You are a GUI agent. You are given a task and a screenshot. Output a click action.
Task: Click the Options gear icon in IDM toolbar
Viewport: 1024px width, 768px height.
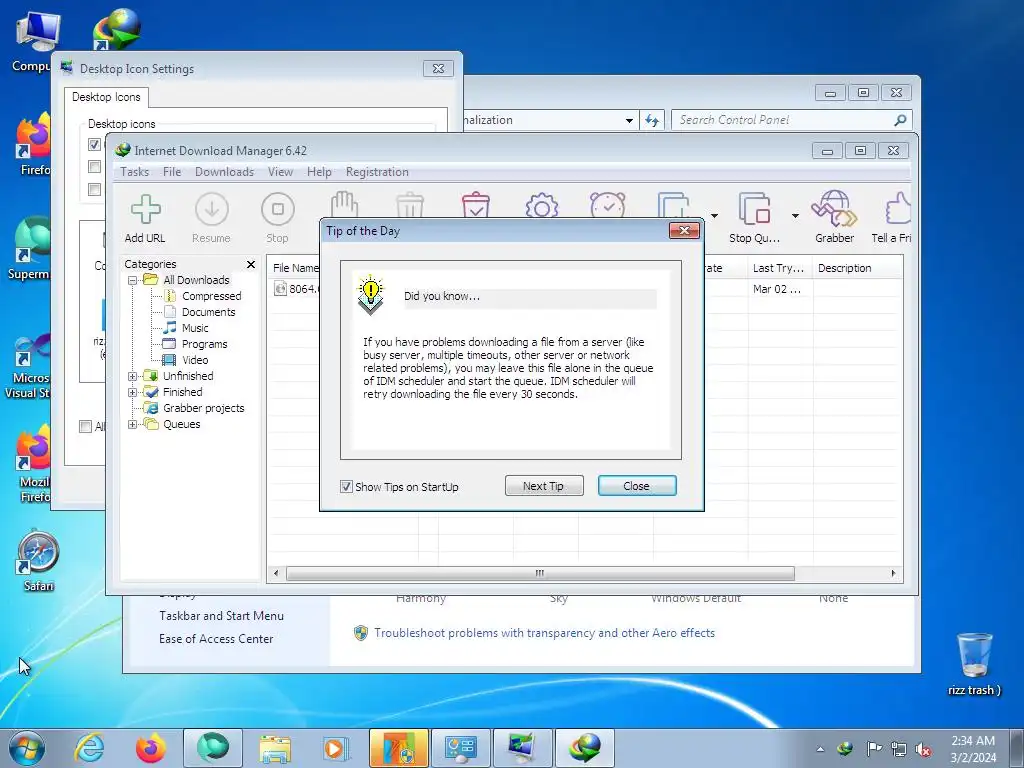[541, 204]
